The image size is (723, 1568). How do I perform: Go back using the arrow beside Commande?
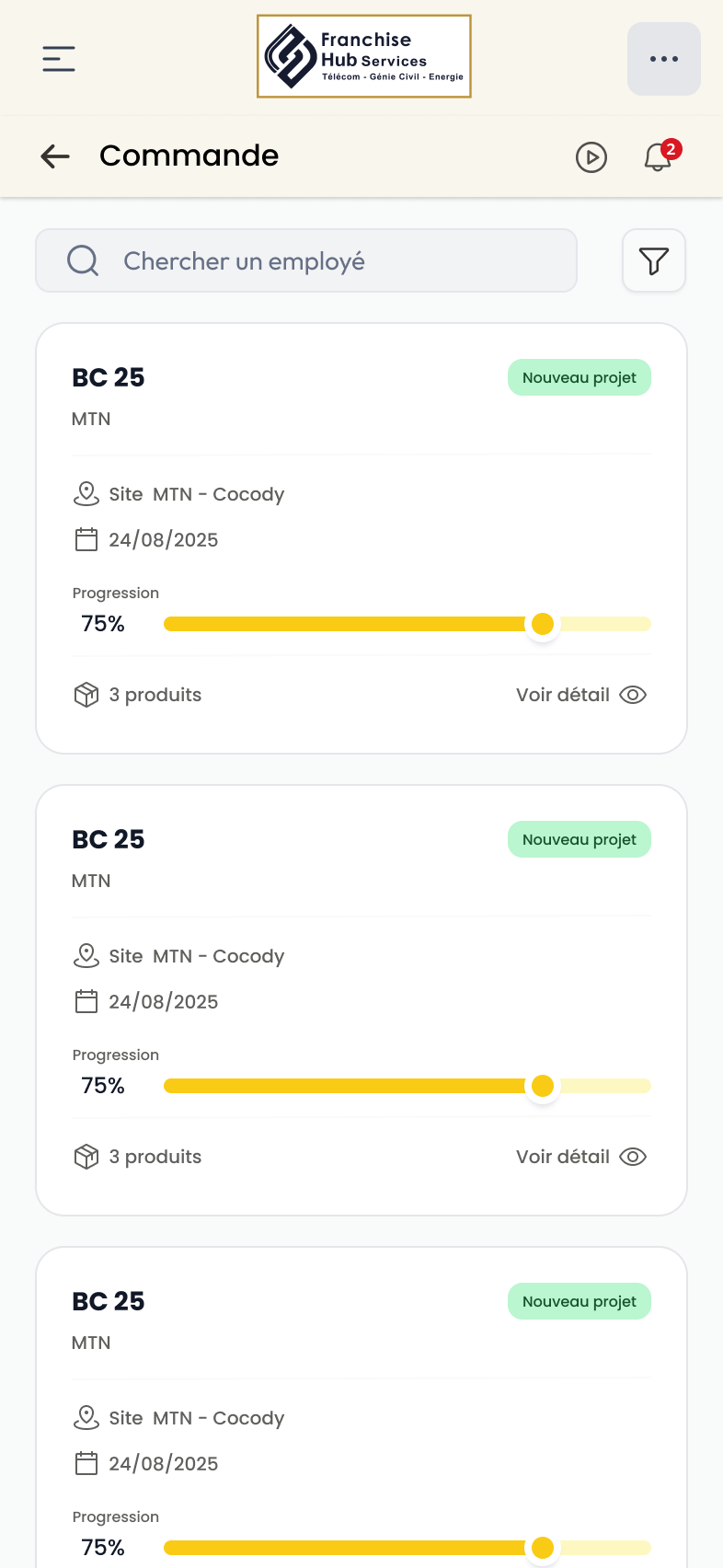(x=55, y=156)
